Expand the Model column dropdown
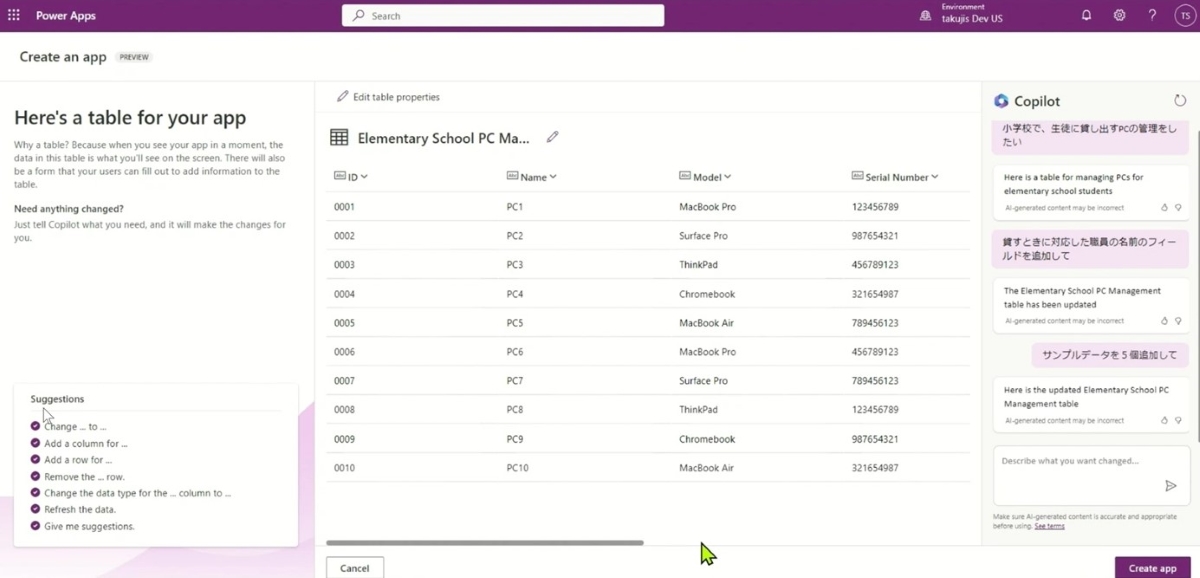The width and height of the screenshot is (1200, 578). tap(728, 177)
